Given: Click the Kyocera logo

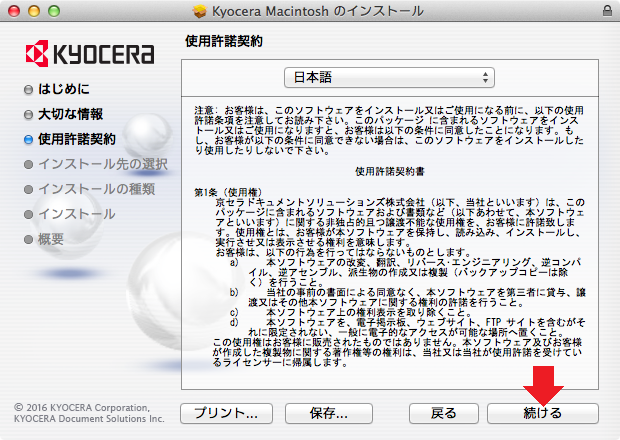Looking at the screenshot, I should 90,53.
